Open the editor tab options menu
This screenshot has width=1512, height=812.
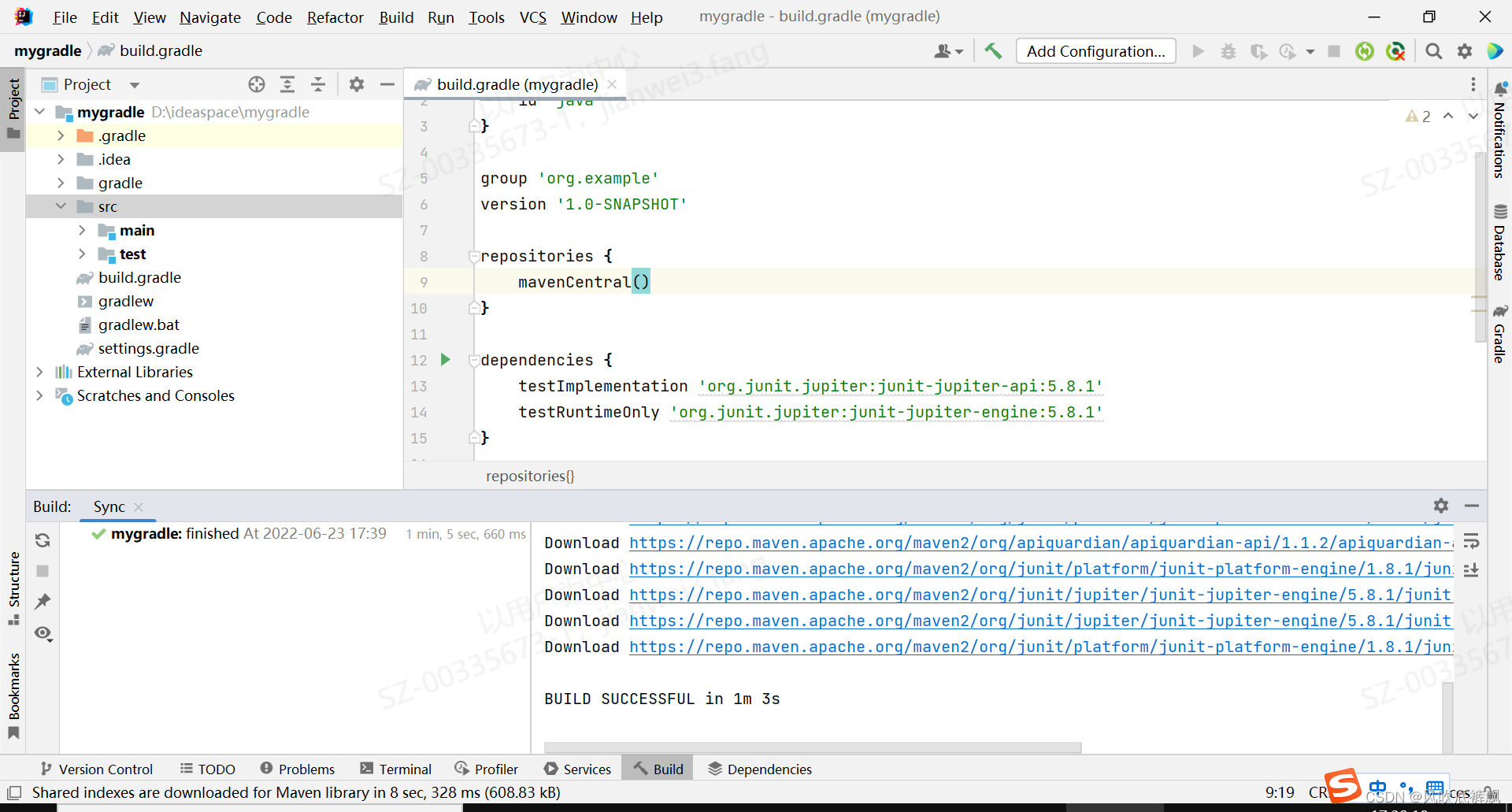[1473, 84]
